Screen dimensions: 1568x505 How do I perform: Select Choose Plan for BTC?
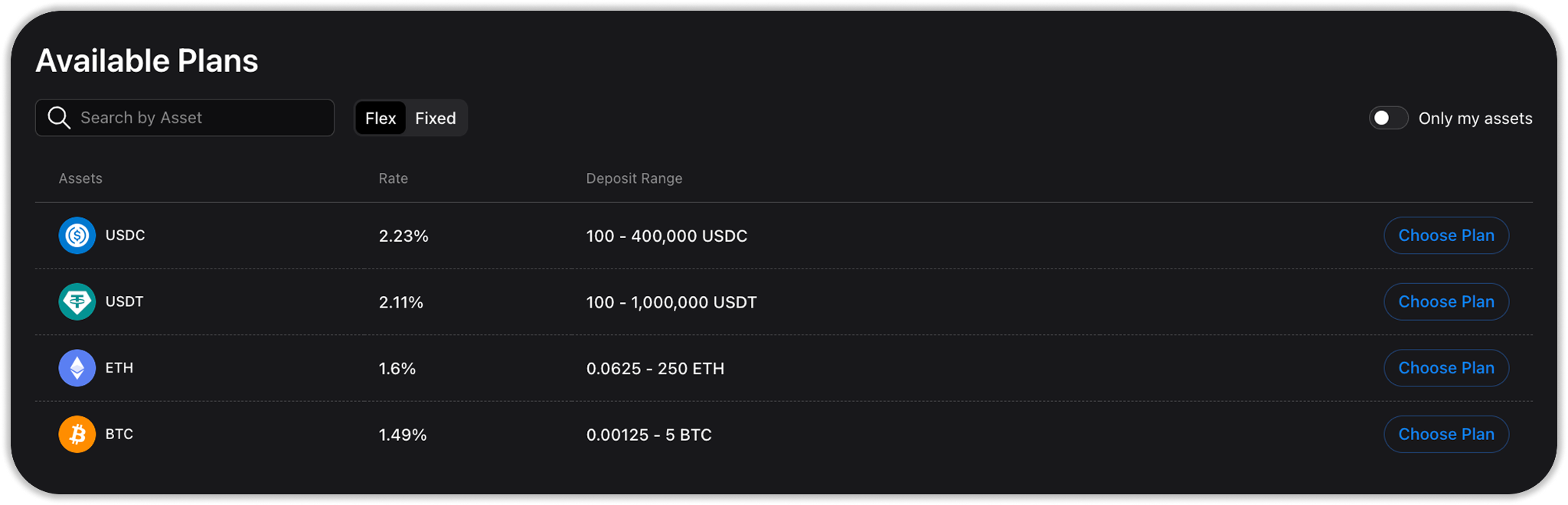click(x=1445, y=435)
